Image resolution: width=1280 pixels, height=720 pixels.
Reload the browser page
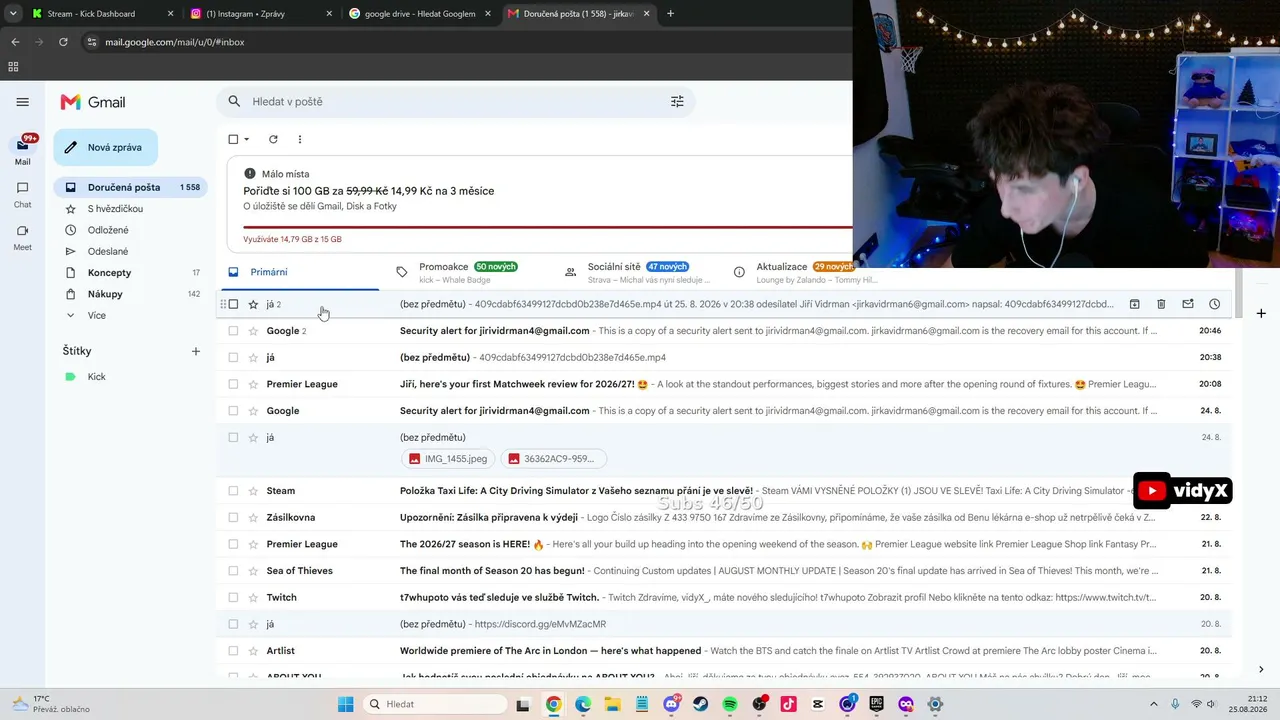pyautogui.click(x=63, y=42)
